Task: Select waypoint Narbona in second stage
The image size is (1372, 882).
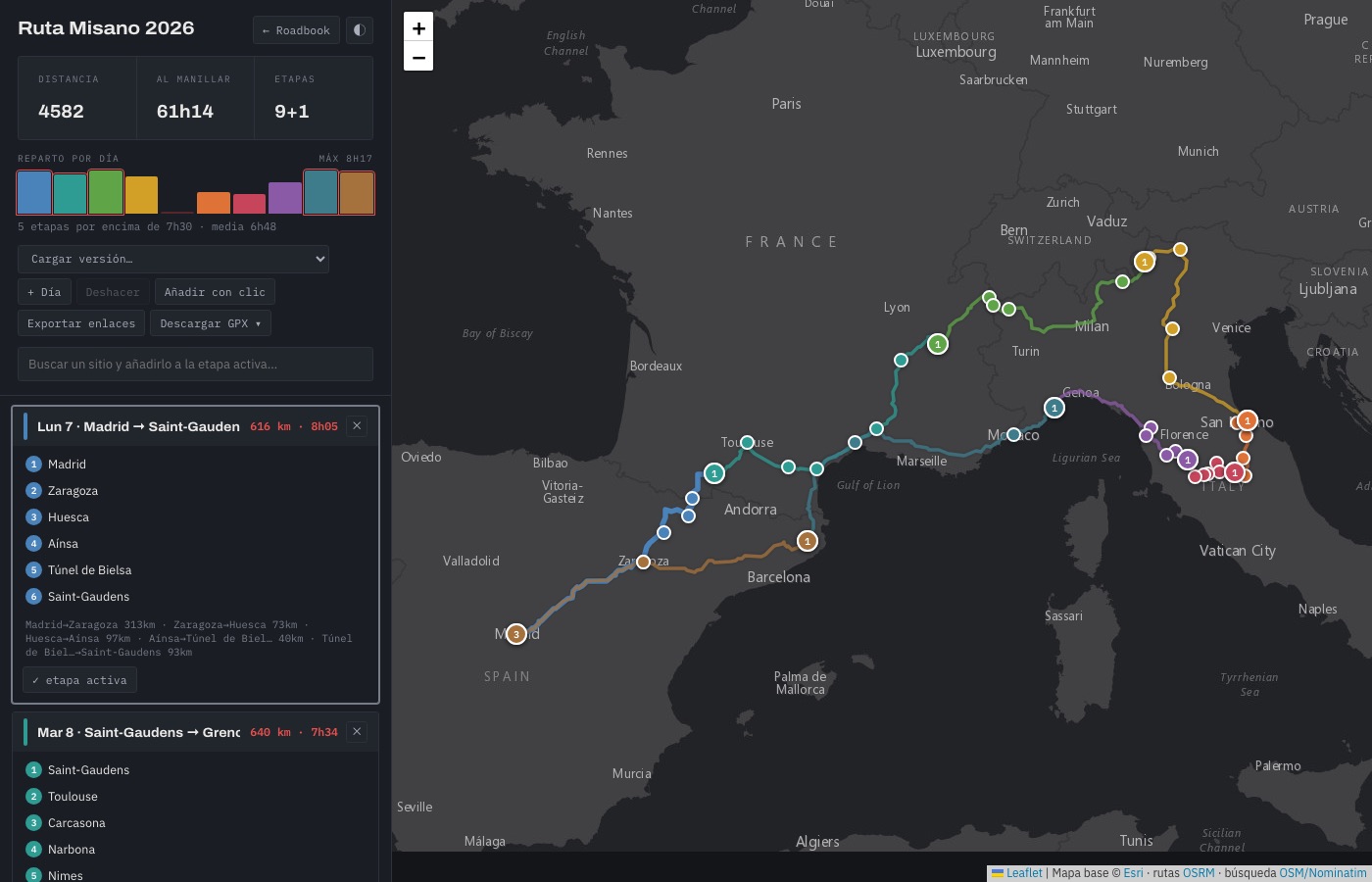Action: (195, 850)
